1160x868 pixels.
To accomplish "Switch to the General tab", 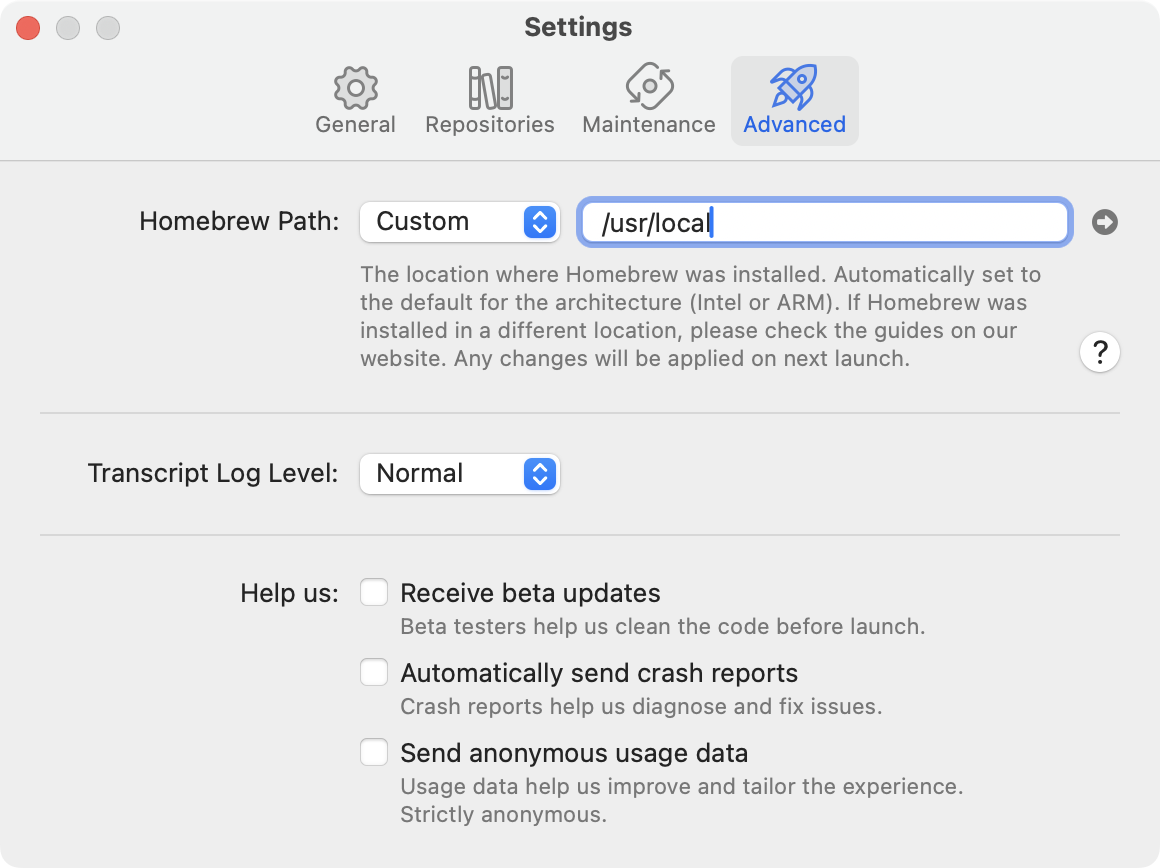I will pyautogui.click(x=355, y=100).
